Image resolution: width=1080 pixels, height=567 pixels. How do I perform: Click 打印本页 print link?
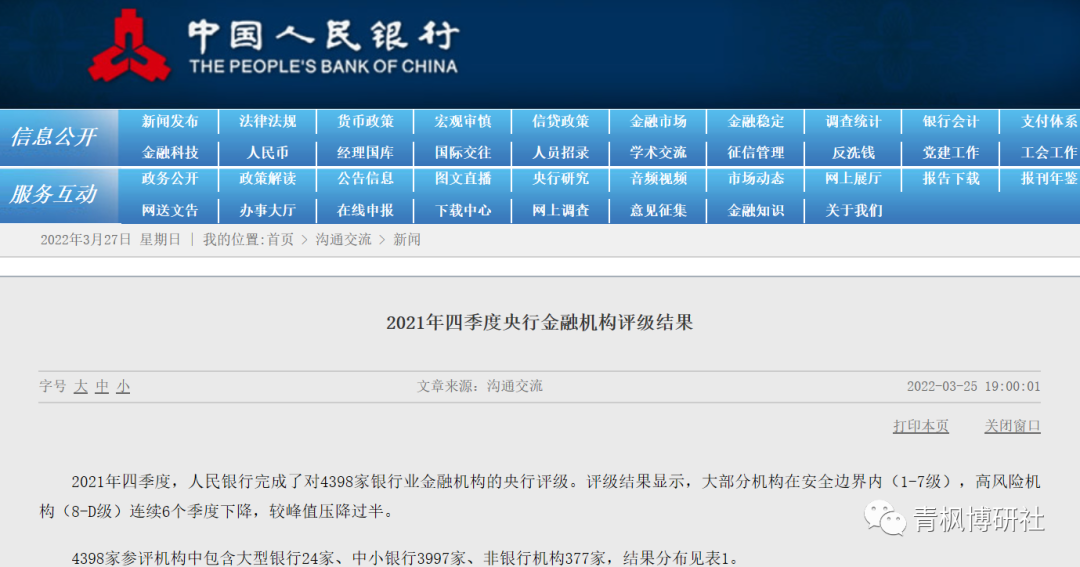click(x=920, y=426)
